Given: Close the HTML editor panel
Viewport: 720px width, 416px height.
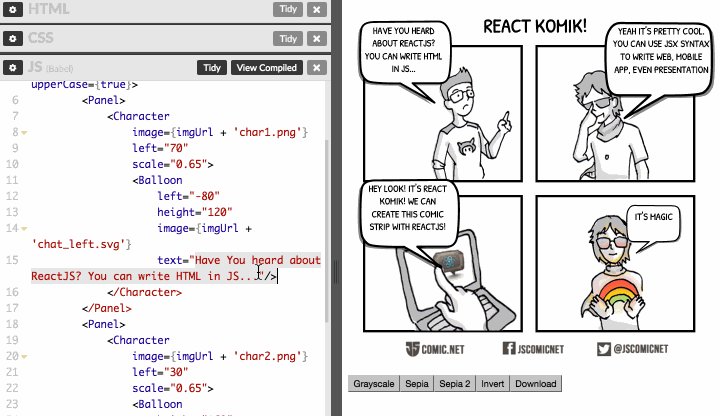Looking at the screenshot, I should coord(316,9).
